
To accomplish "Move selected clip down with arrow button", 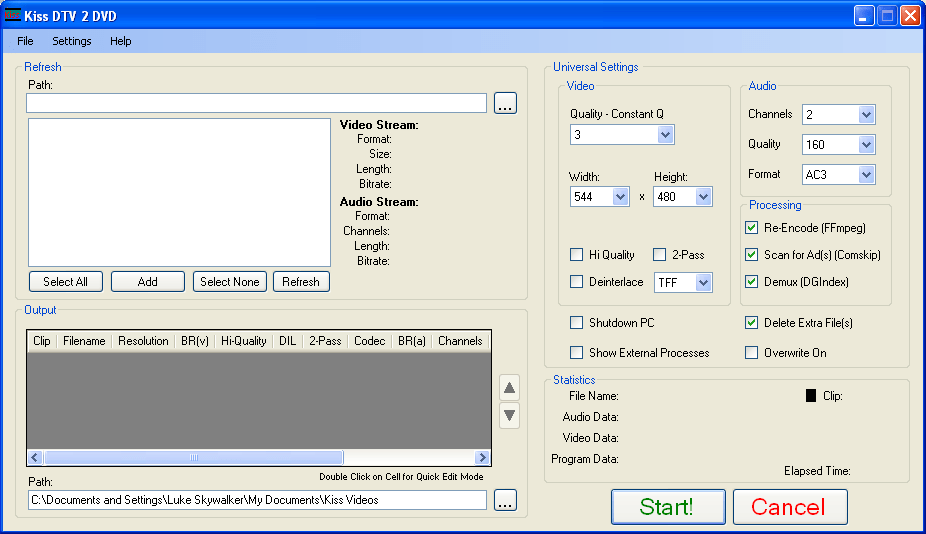I will click(509, 415).
